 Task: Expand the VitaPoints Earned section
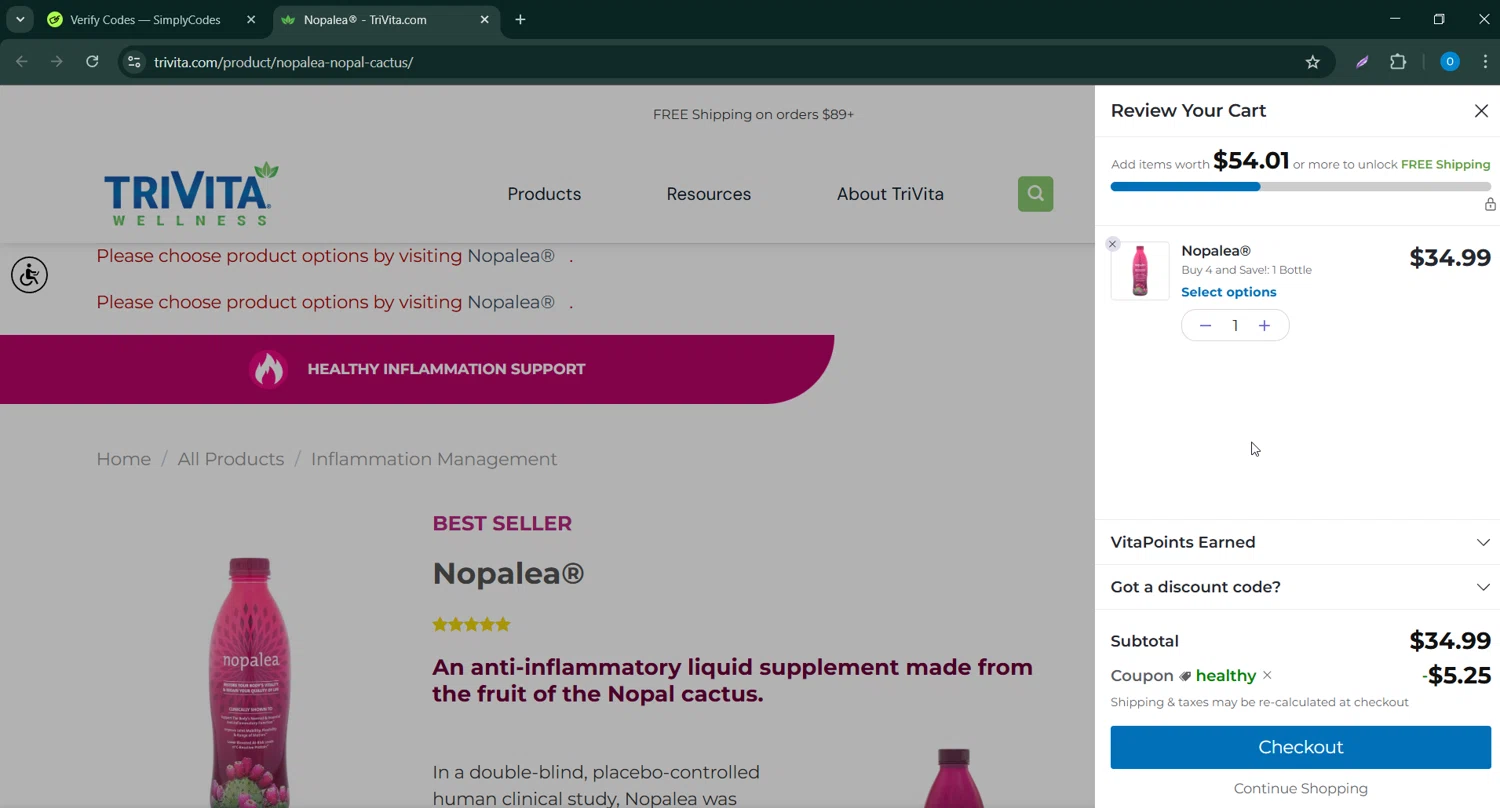tap(1300, 542)
